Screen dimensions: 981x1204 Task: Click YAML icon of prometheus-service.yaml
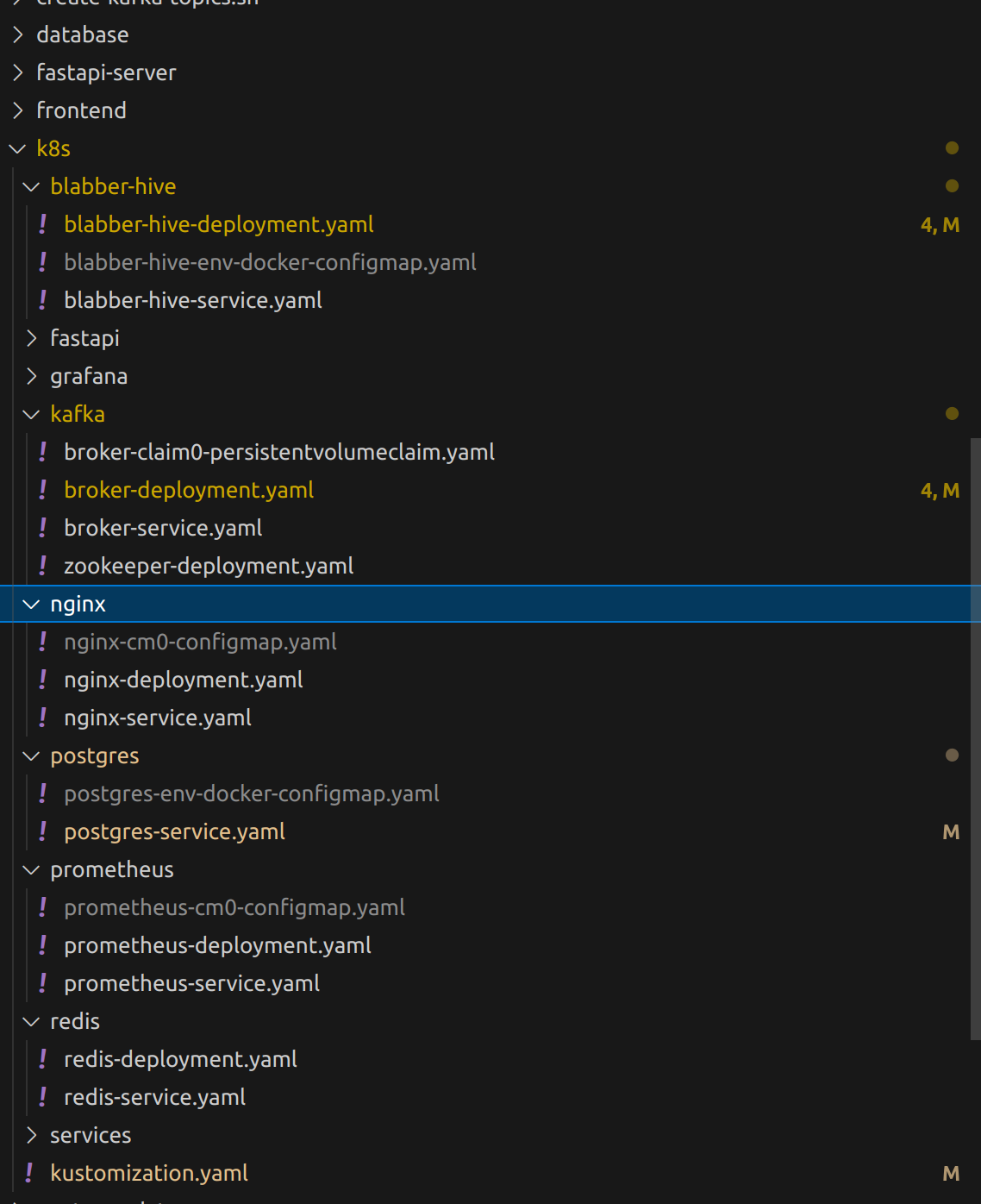tap(43, 983)
